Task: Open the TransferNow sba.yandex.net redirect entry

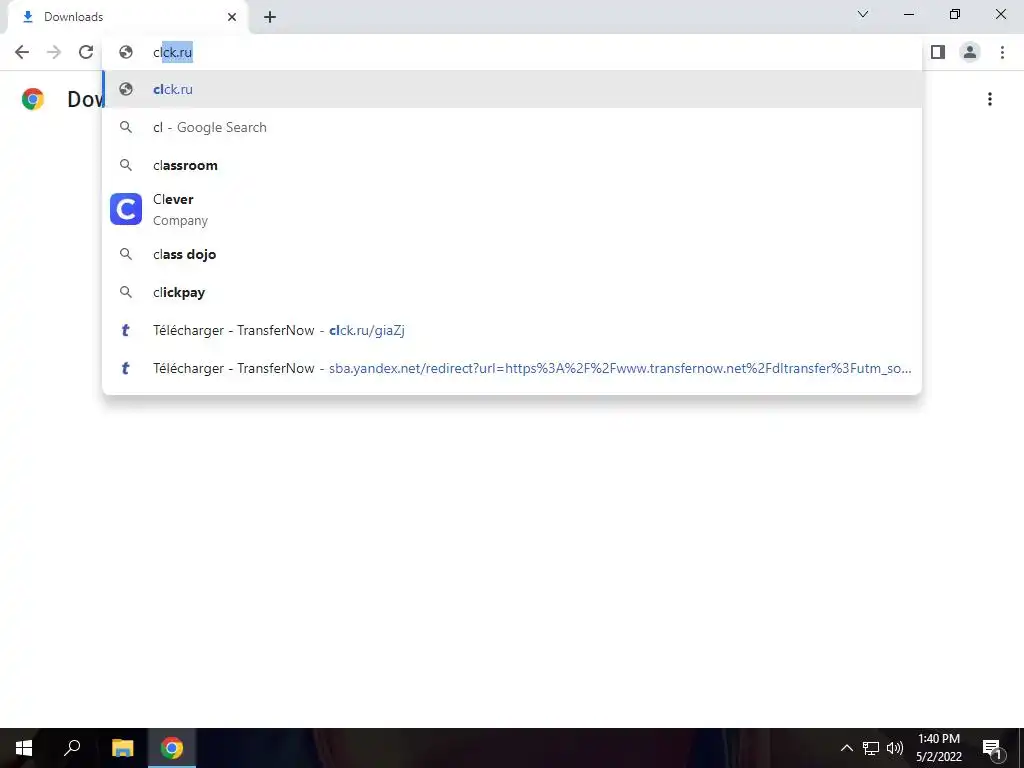Action: (x=512, y=368)
